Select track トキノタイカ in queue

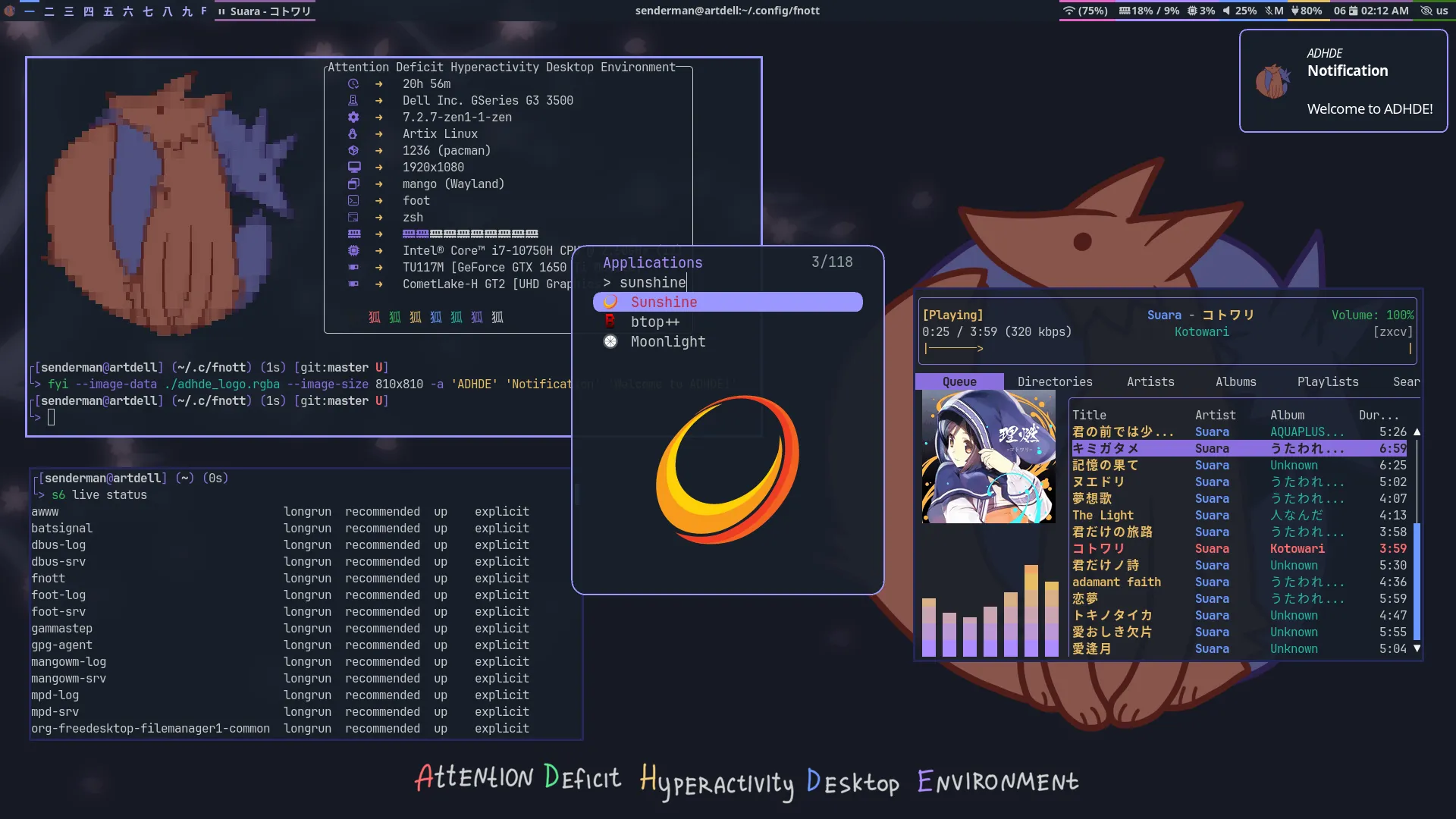1239,615
